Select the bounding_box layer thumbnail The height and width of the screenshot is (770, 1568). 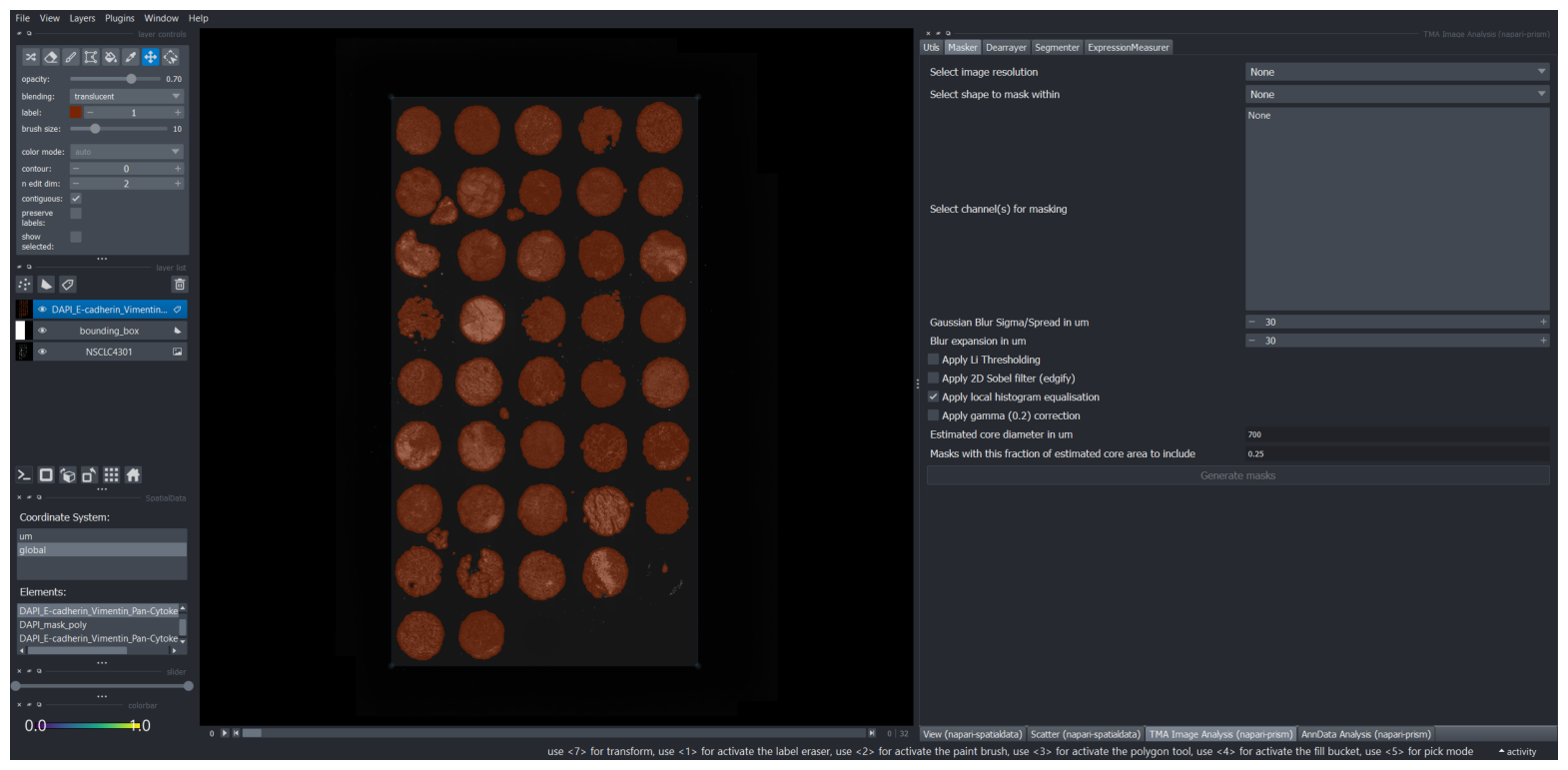point(24,331)
